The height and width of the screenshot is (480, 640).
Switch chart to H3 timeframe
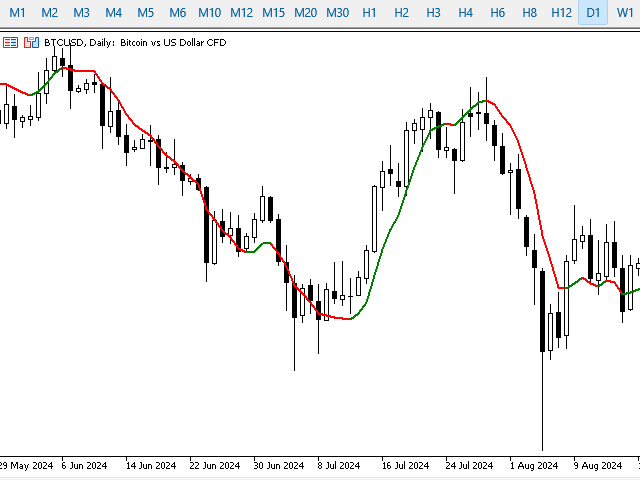click(433, 13)
